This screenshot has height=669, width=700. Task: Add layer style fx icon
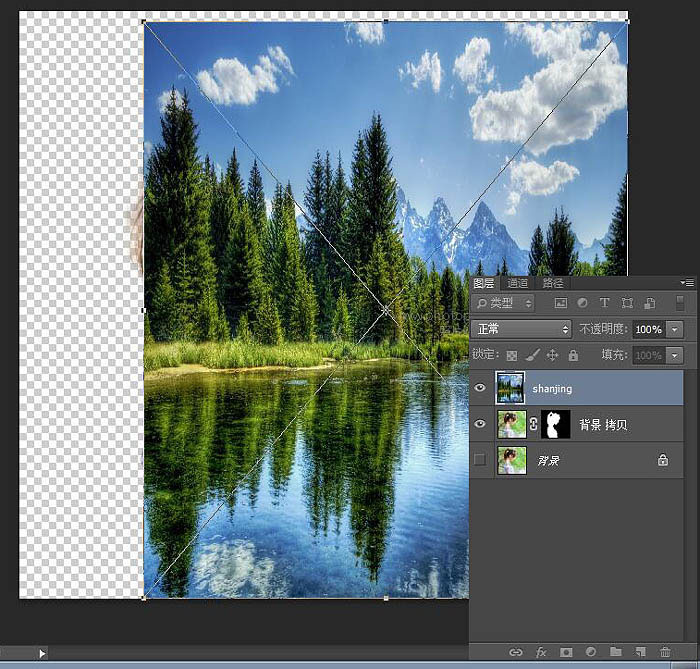(x=541, y=652)
